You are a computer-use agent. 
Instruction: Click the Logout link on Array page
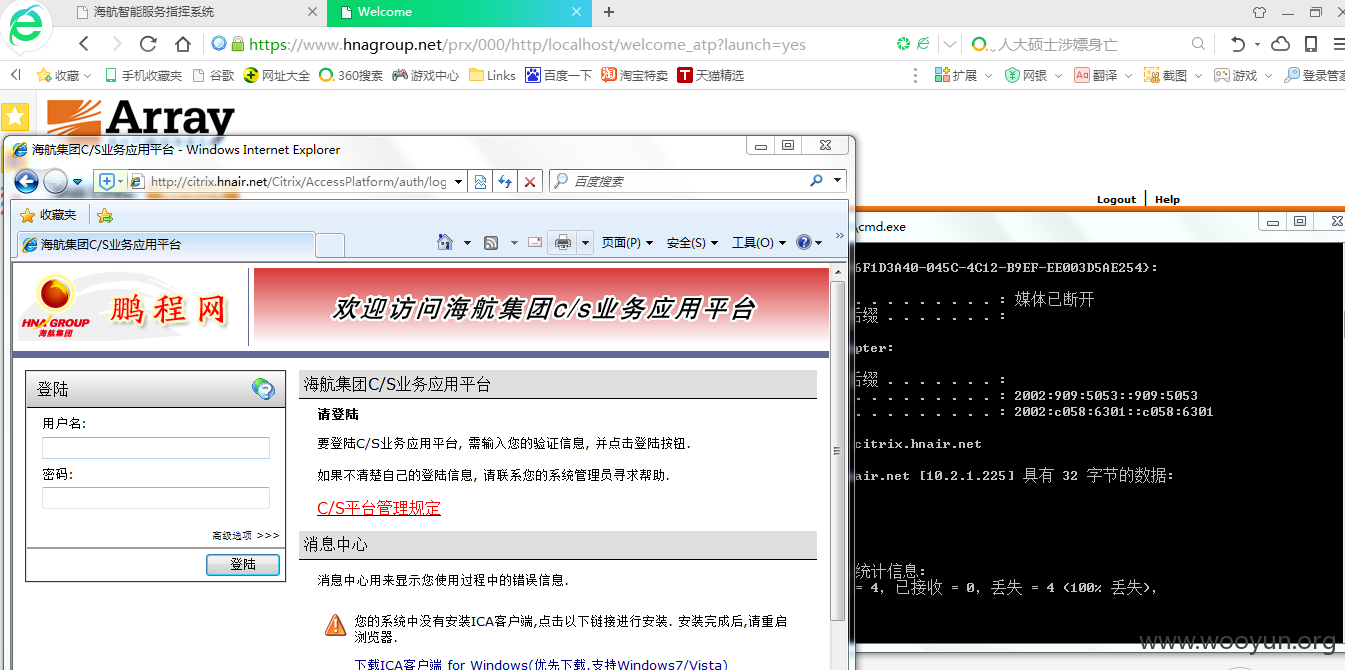[x=1116, y=199]
